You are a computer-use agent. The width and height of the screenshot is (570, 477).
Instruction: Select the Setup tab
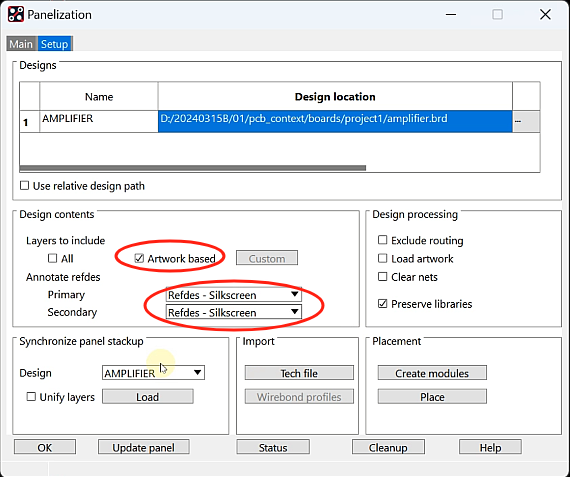(x=55, y=44)
